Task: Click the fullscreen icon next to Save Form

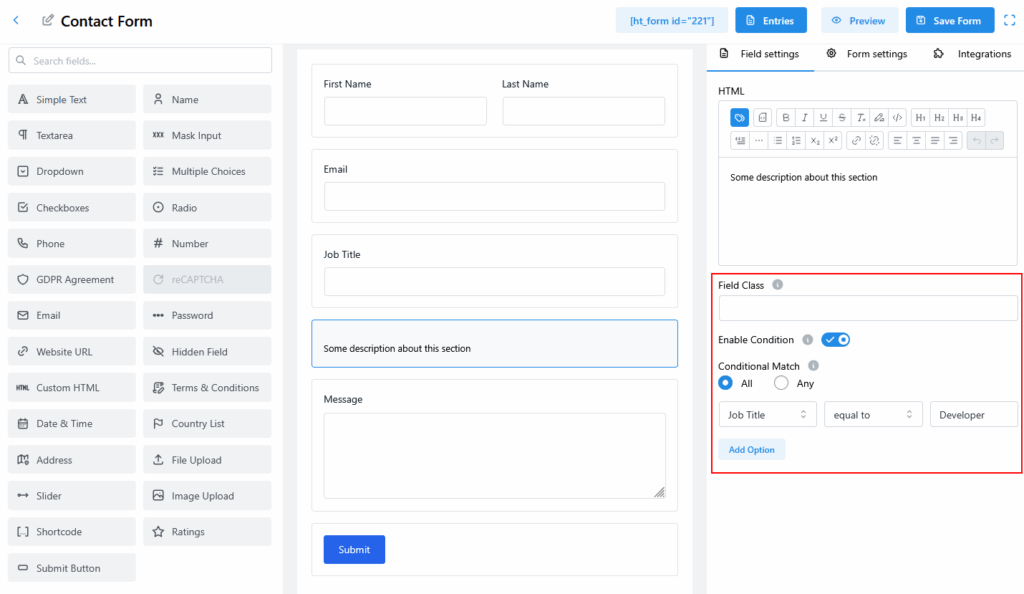Action: tap(1009, 20)
